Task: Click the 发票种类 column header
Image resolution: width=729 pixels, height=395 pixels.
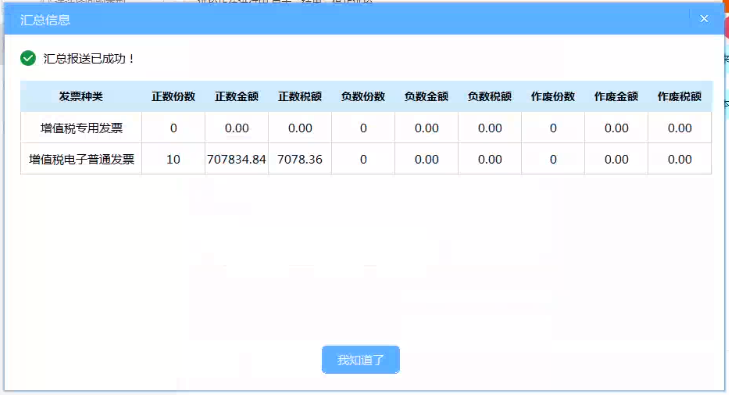Action: pos(81,97)
